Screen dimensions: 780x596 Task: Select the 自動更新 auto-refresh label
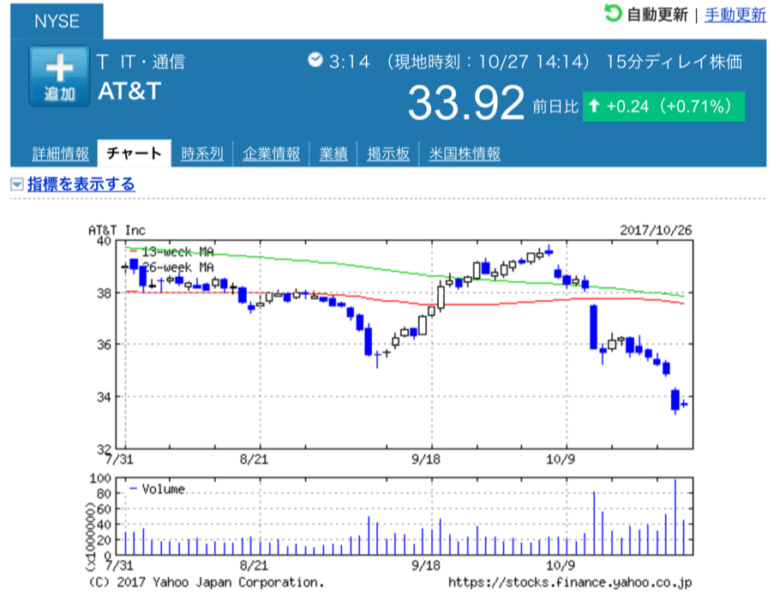[657, 15]
